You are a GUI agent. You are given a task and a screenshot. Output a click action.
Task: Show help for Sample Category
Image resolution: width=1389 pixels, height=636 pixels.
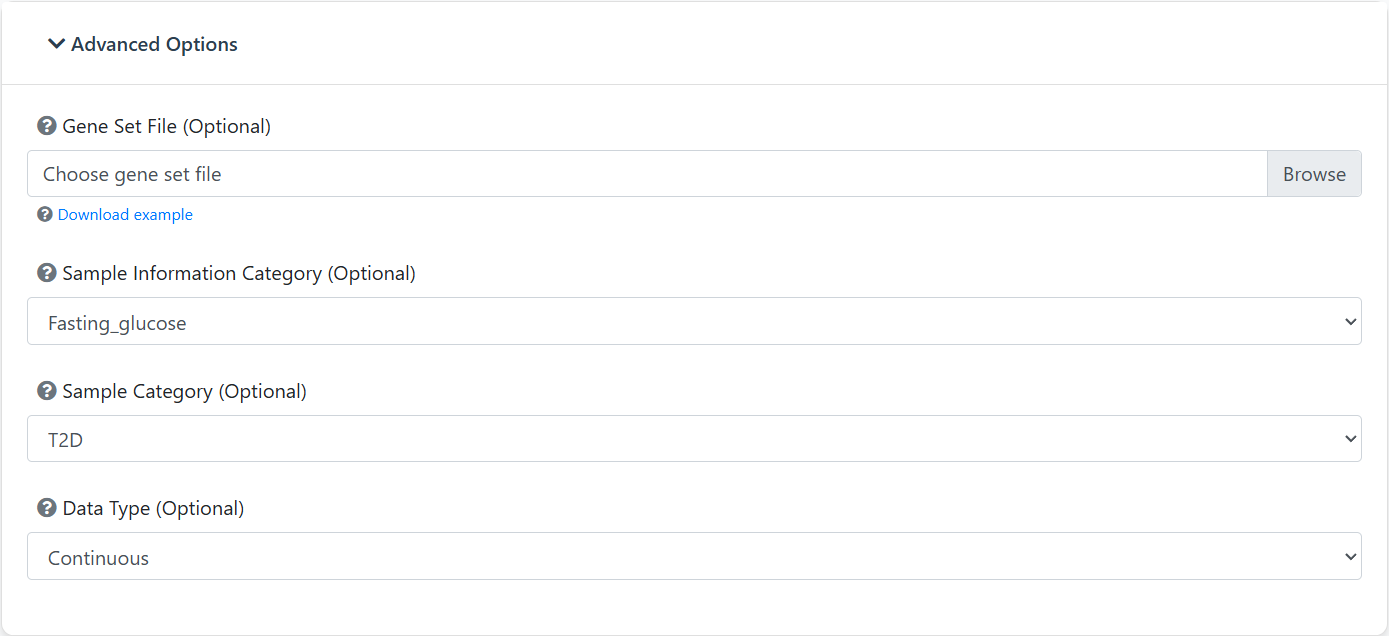(46, 391)
